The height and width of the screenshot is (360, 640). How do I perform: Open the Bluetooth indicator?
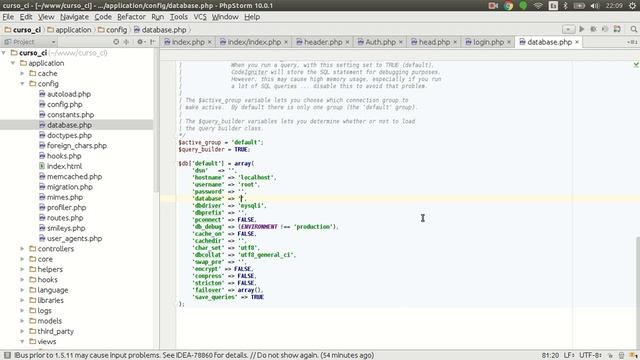(565, 5)
